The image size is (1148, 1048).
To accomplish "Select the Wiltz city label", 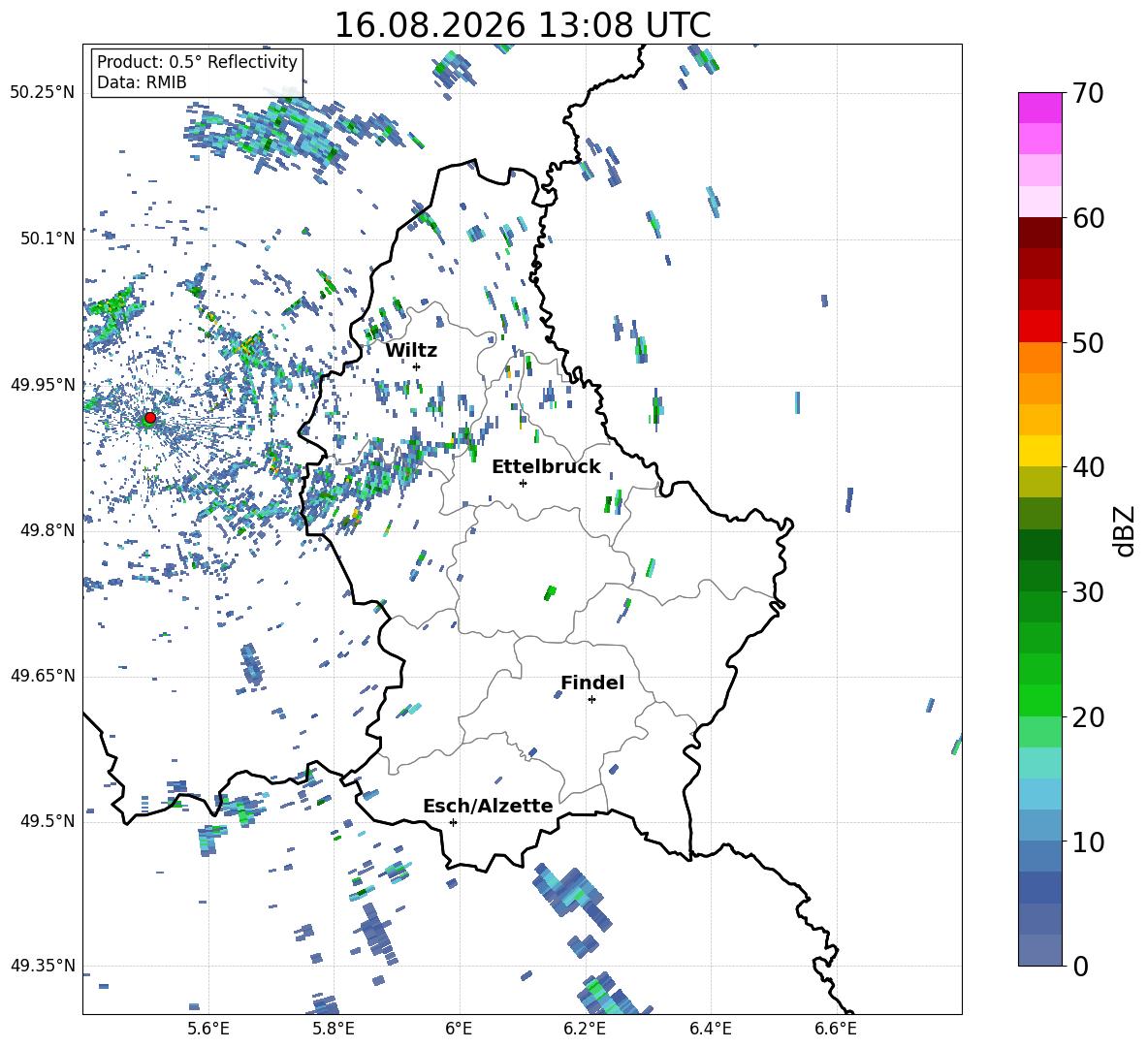I will coord(411,351).
